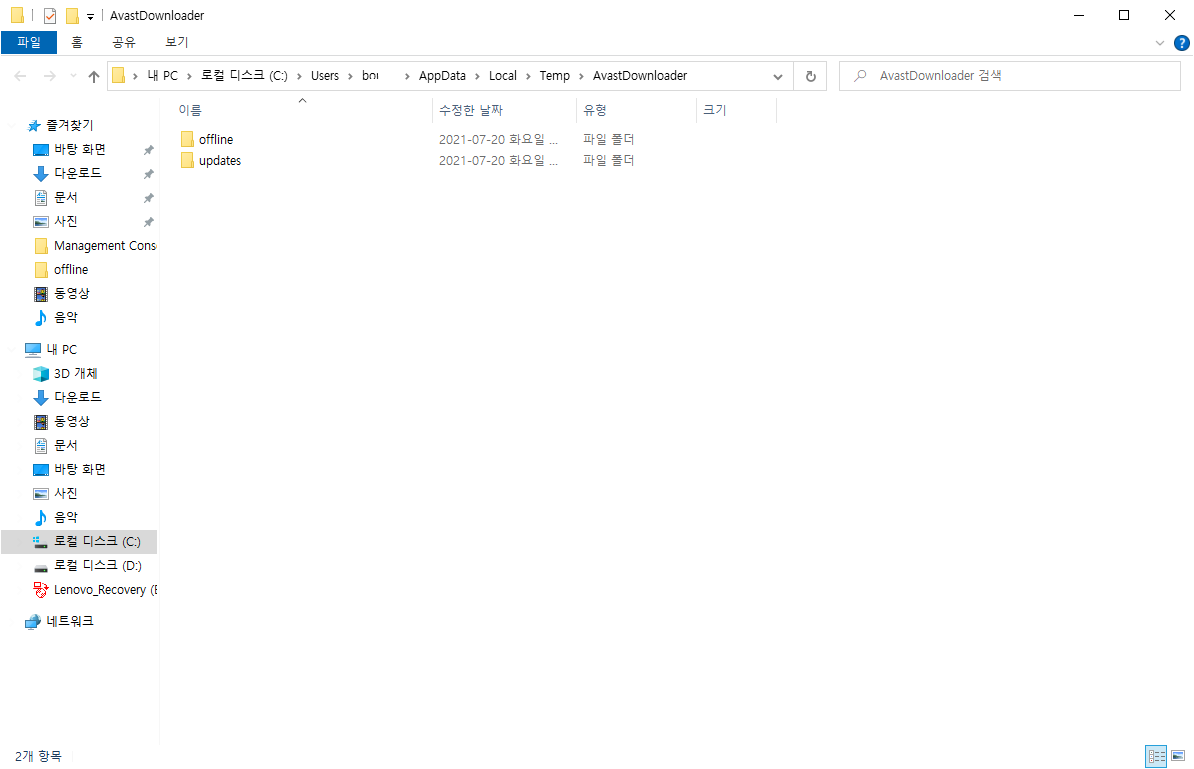
Task: Click Users breadcrumb in address bar
Action: [x=324, y=76]
